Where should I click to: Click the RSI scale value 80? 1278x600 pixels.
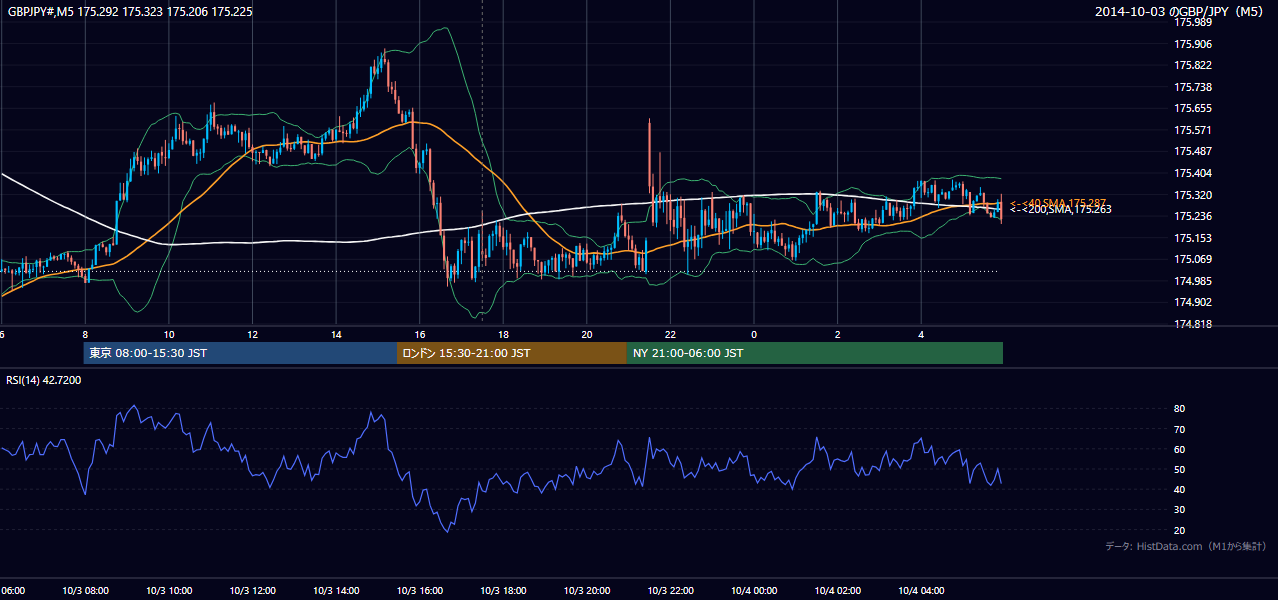[x=1179, y=409]
